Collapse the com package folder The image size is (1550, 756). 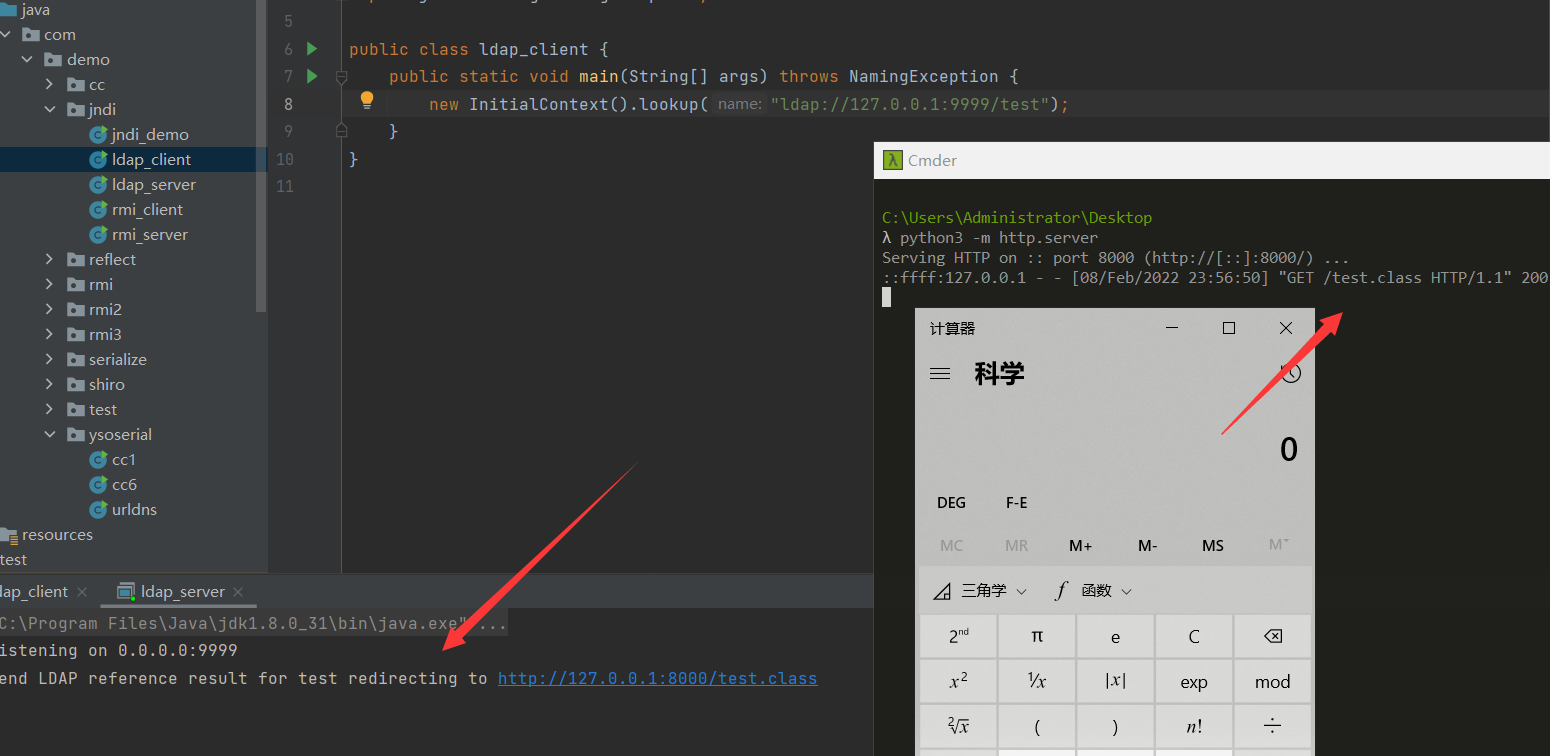click(7, 34)
